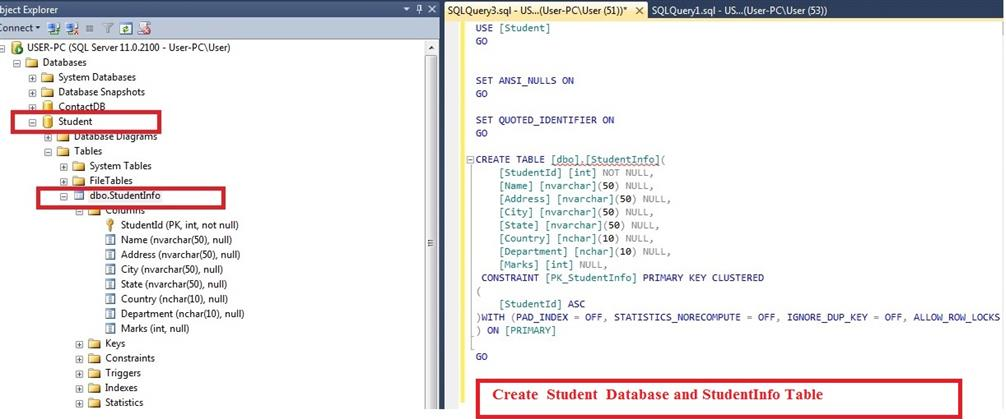The height and width of the screenshot is (419, 1006).
Task: Click the Keys folder icon
Action: [x=94, y=344]
